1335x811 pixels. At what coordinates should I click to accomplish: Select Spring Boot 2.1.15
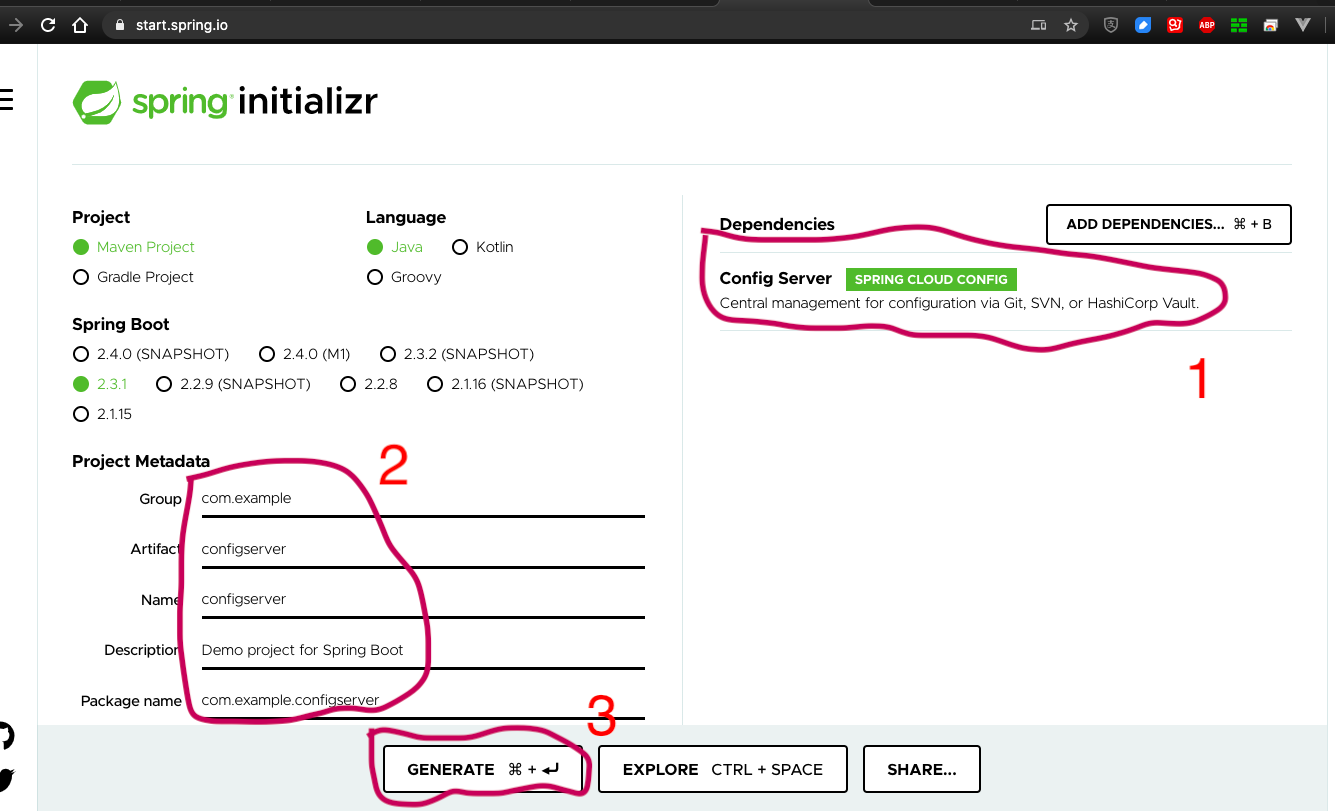102,414
